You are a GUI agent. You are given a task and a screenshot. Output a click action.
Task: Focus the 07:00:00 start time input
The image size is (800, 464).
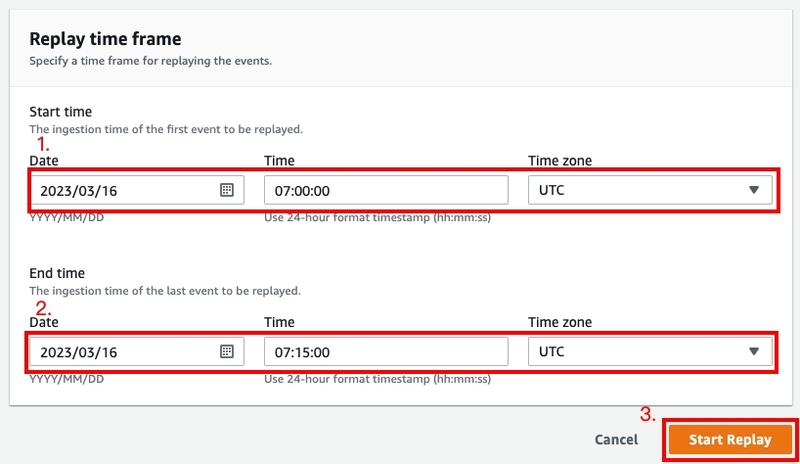386,190
